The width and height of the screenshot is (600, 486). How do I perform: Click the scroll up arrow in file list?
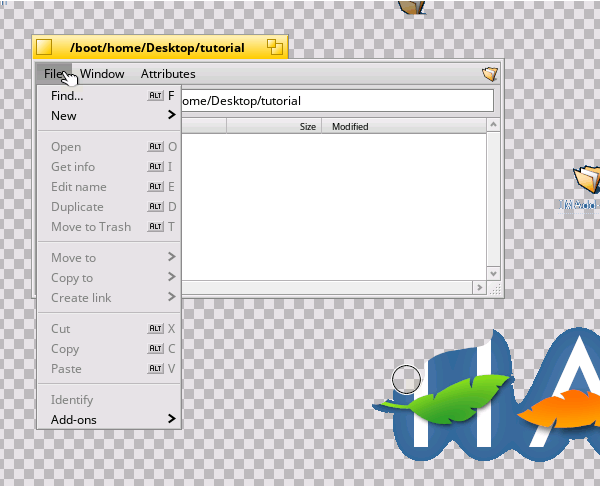[492, 126]
